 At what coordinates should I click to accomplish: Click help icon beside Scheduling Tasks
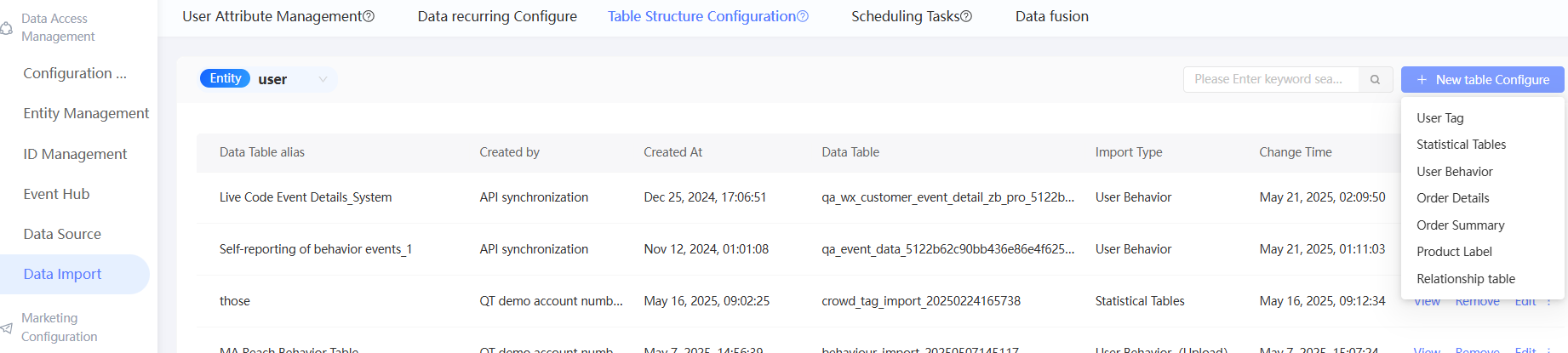click(966, 16)
